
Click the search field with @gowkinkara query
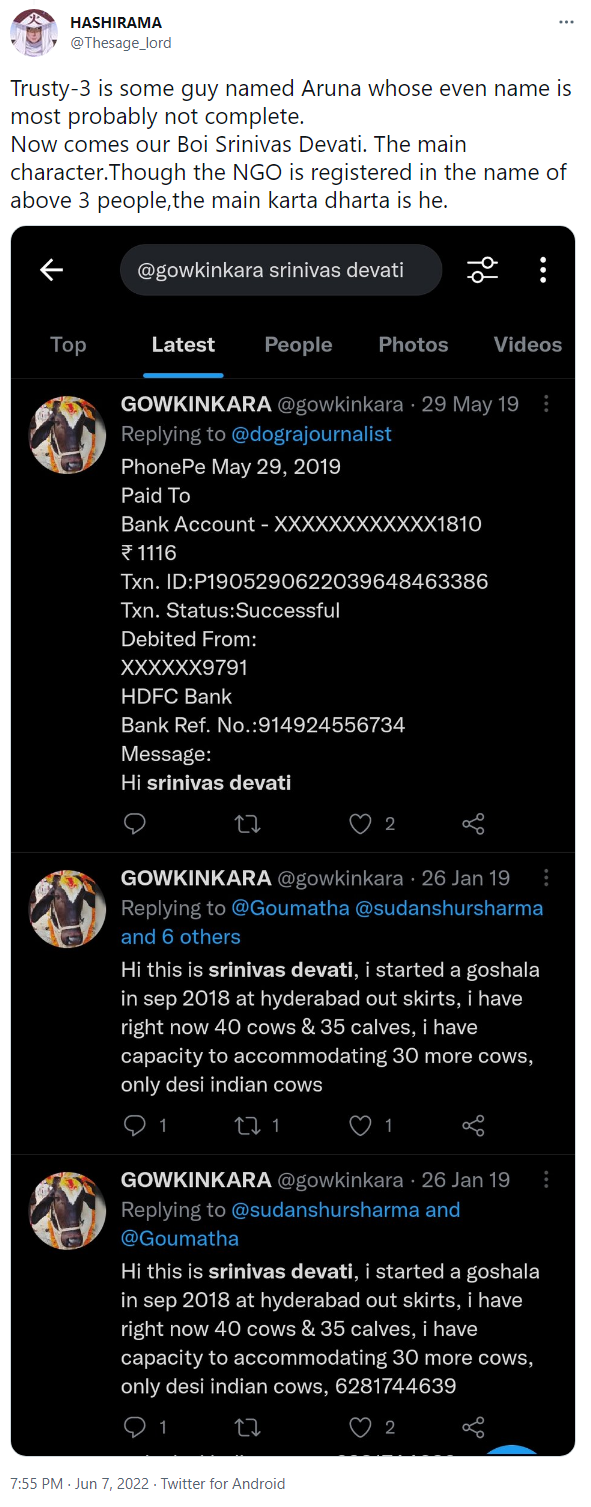(281, 270)
